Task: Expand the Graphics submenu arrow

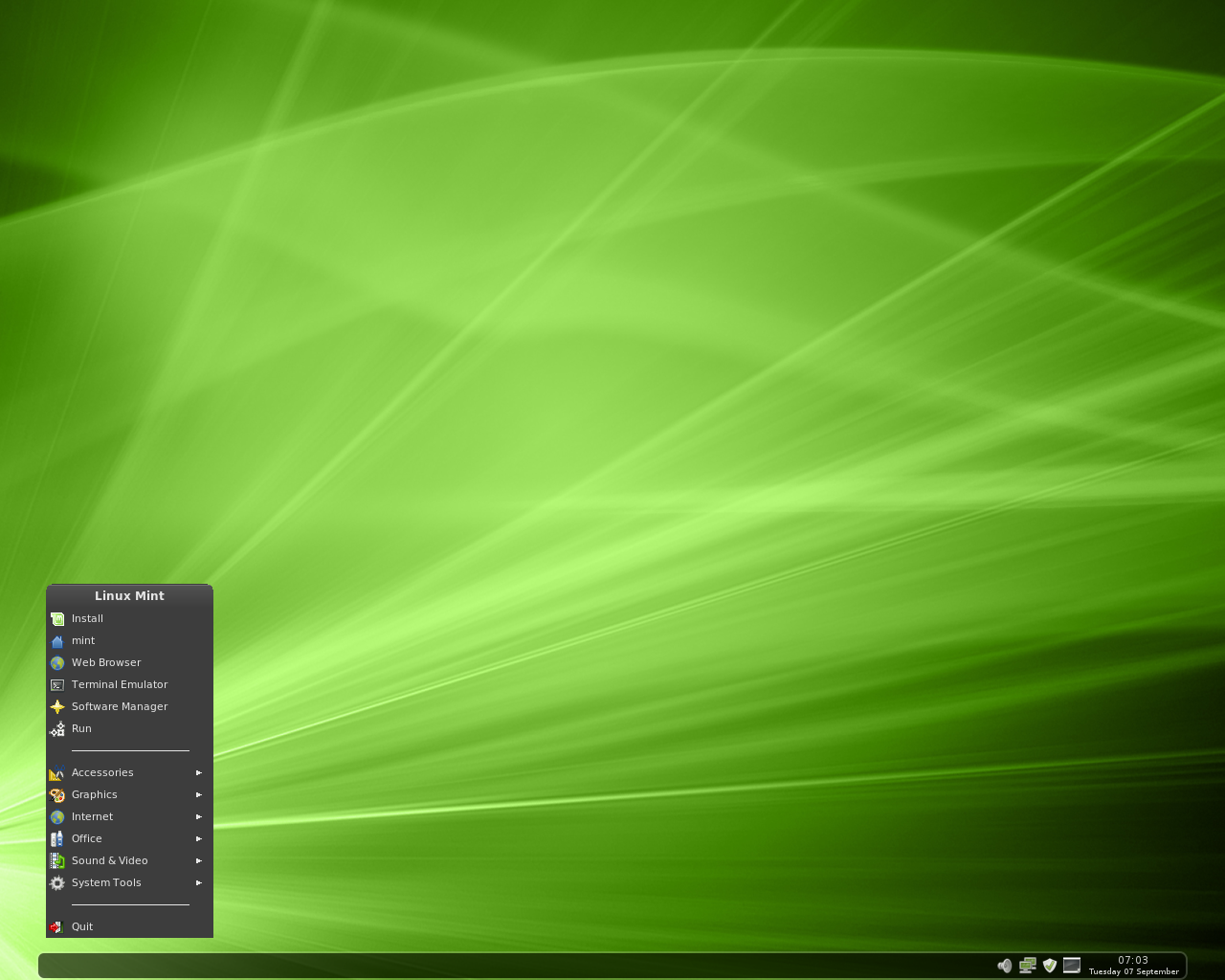Action: [x=199, y=795]
